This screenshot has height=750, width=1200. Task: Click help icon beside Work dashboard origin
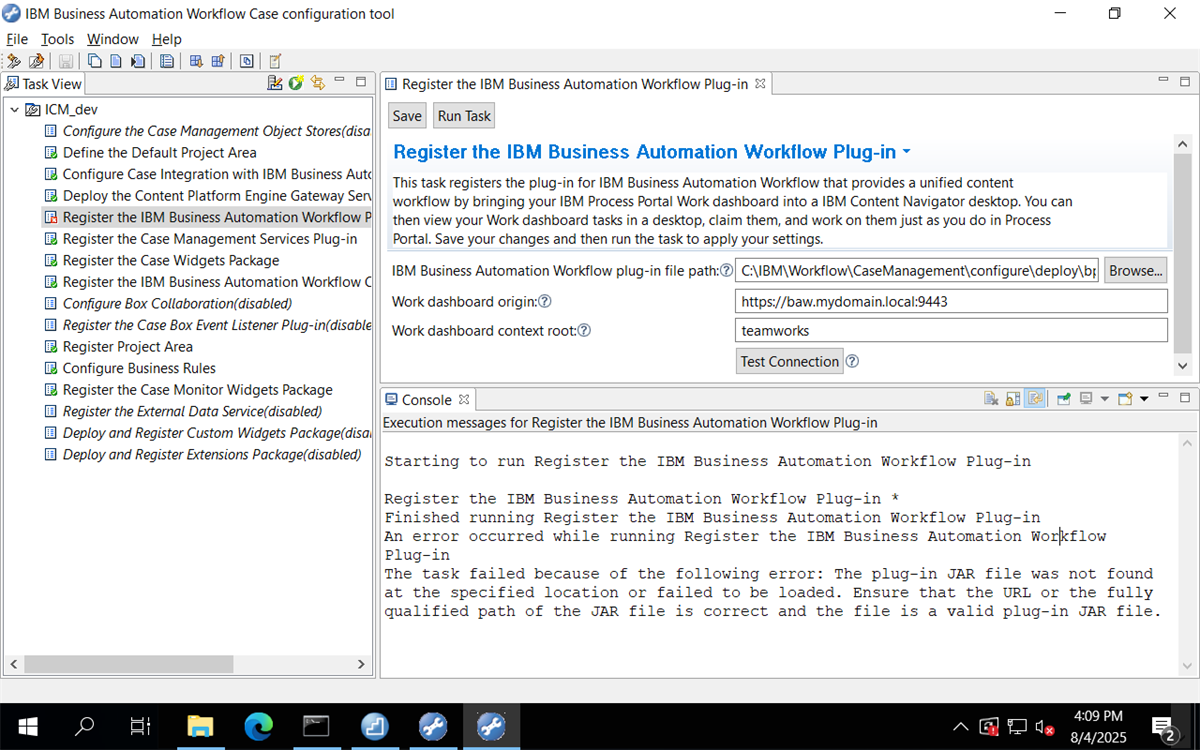[x=546, y=301]
